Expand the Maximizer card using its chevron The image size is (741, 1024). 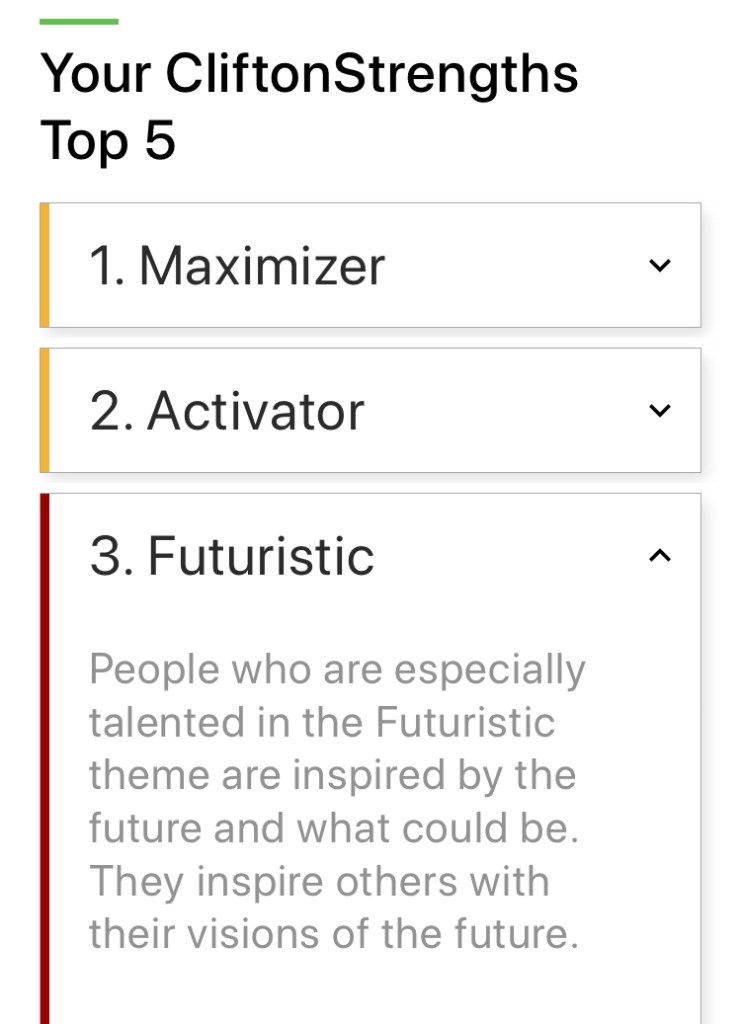point(659,265)
